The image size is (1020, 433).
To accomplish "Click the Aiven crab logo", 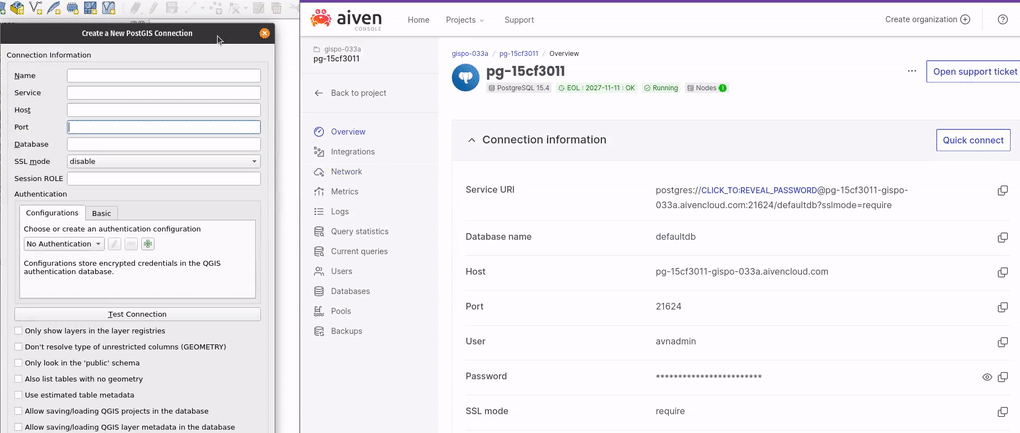I will (x=321, y=19).
